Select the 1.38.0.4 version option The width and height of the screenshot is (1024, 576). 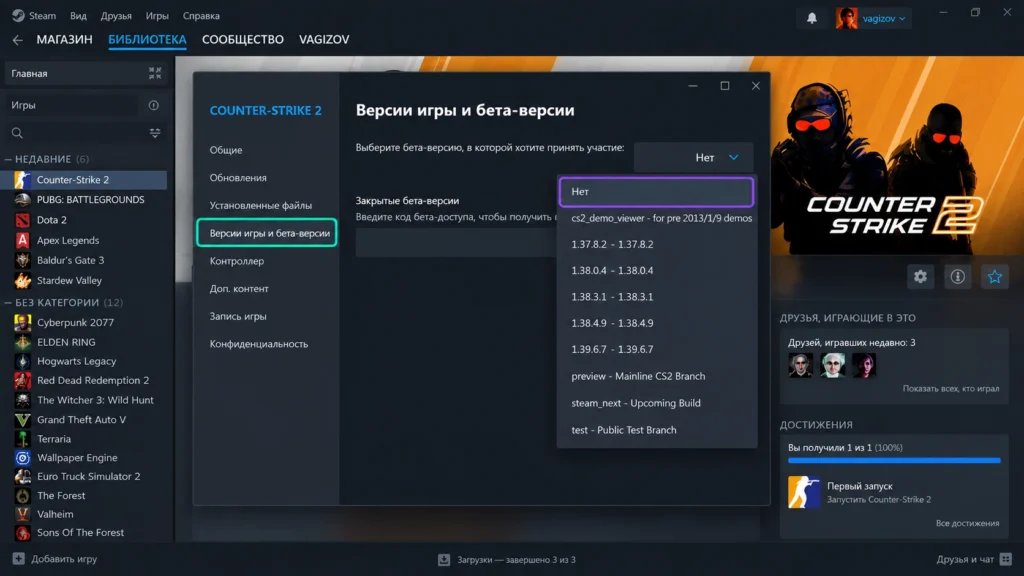click(658, 270)
